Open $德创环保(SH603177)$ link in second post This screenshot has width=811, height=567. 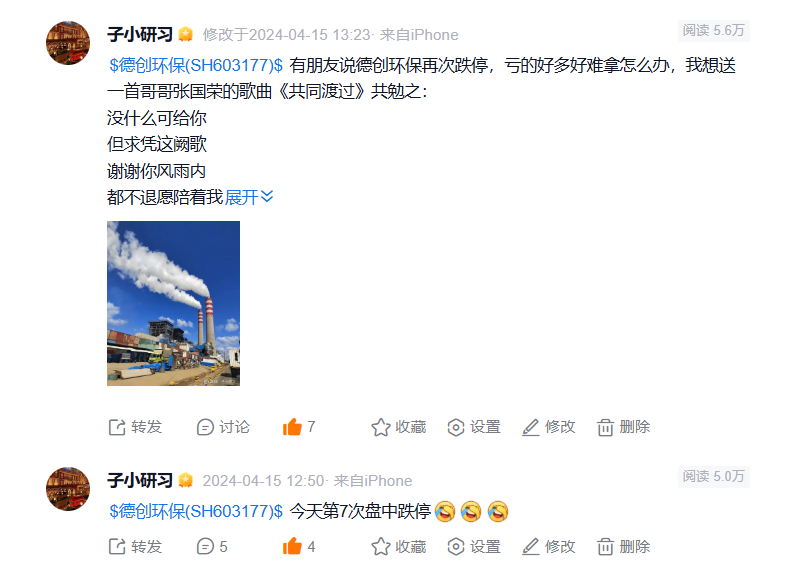[196, 511]
